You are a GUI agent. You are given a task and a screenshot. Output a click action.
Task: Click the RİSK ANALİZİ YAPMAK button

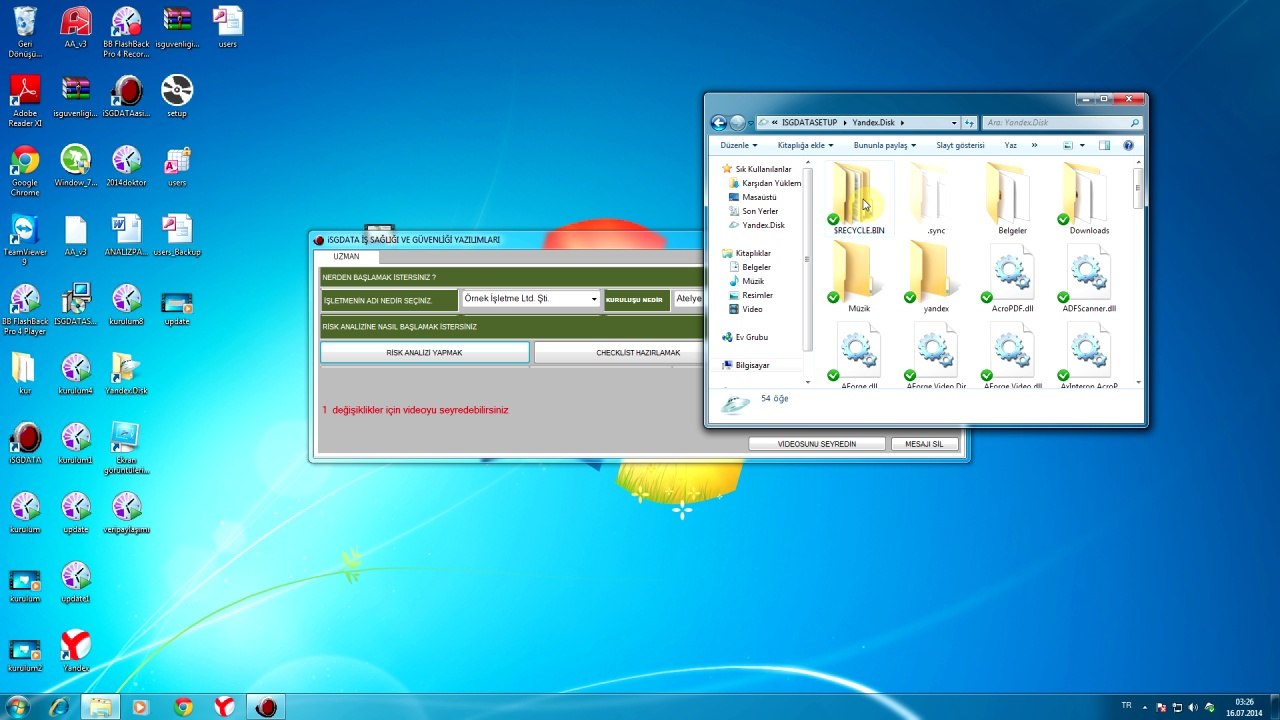[x=424, y=352]
